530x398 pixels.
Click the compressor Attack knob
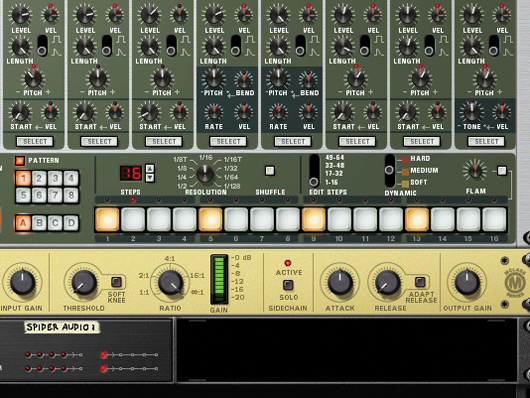pos(340,282)
